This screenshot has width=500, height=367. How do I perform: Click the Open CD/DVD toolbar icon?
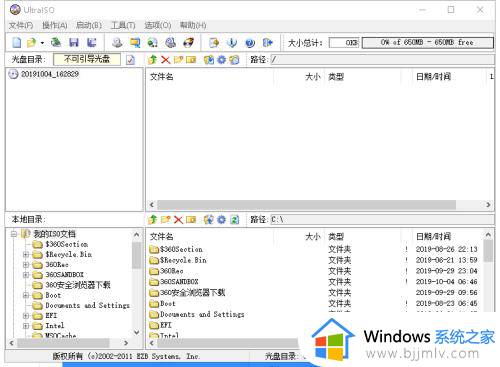click(x=56, y=42)
